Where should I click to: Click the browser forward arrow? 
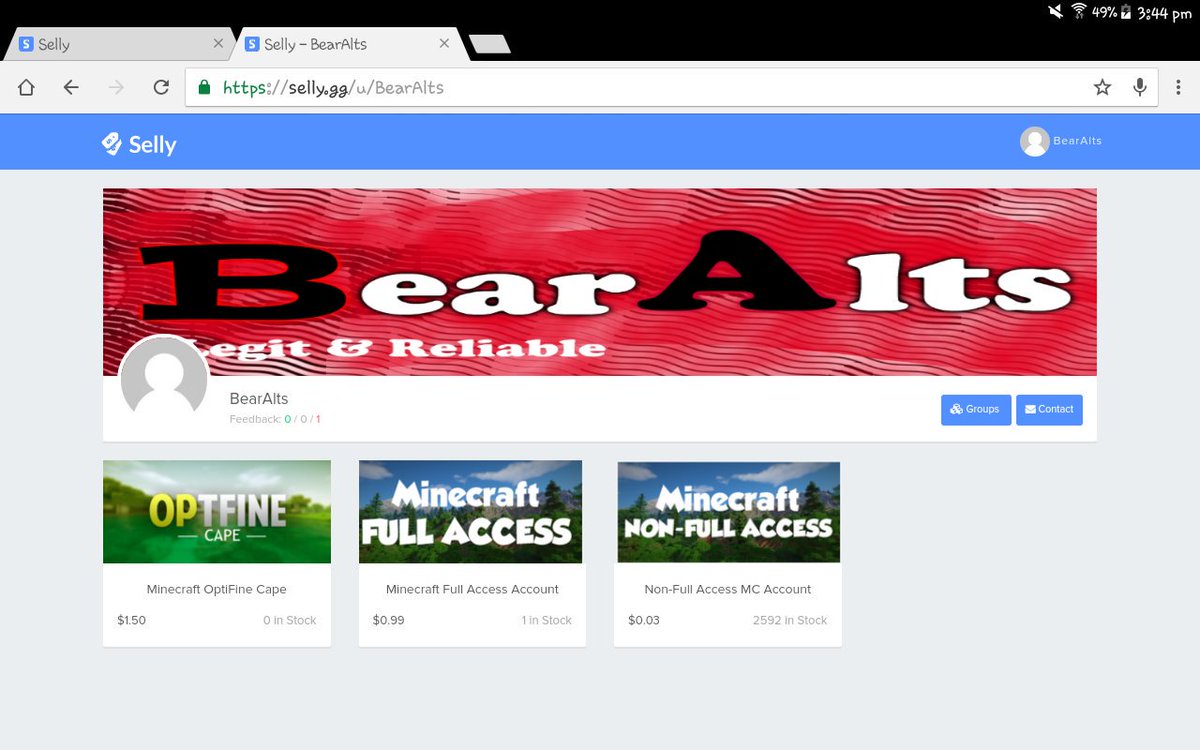(116, 87)
